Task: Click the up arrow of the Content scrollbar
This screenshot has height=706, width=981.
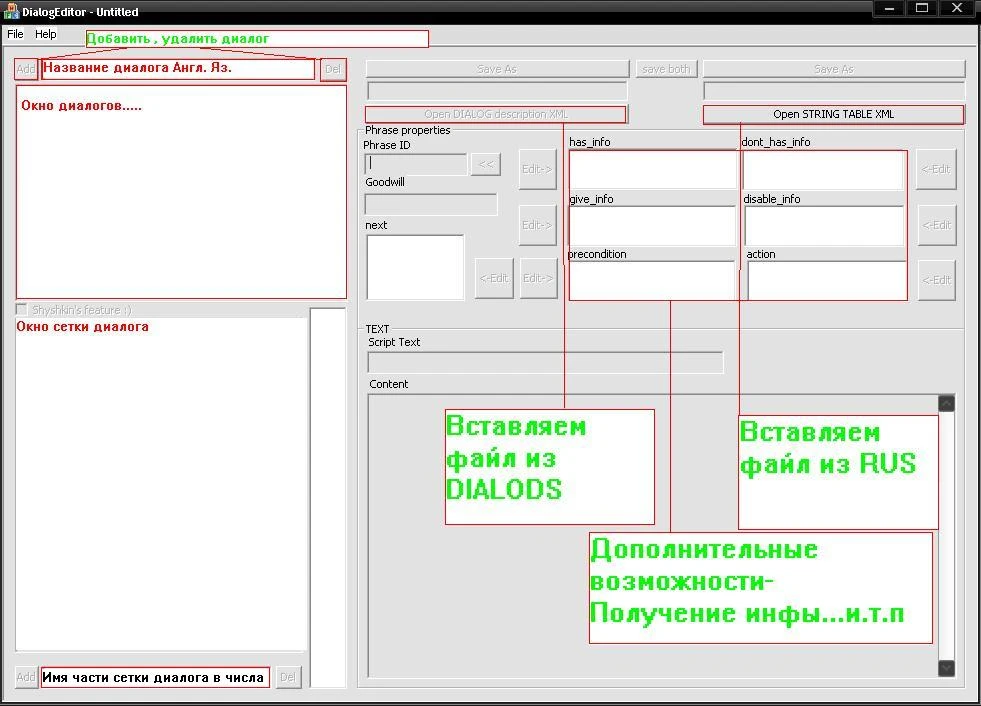Action: click(x=945, y=402)
